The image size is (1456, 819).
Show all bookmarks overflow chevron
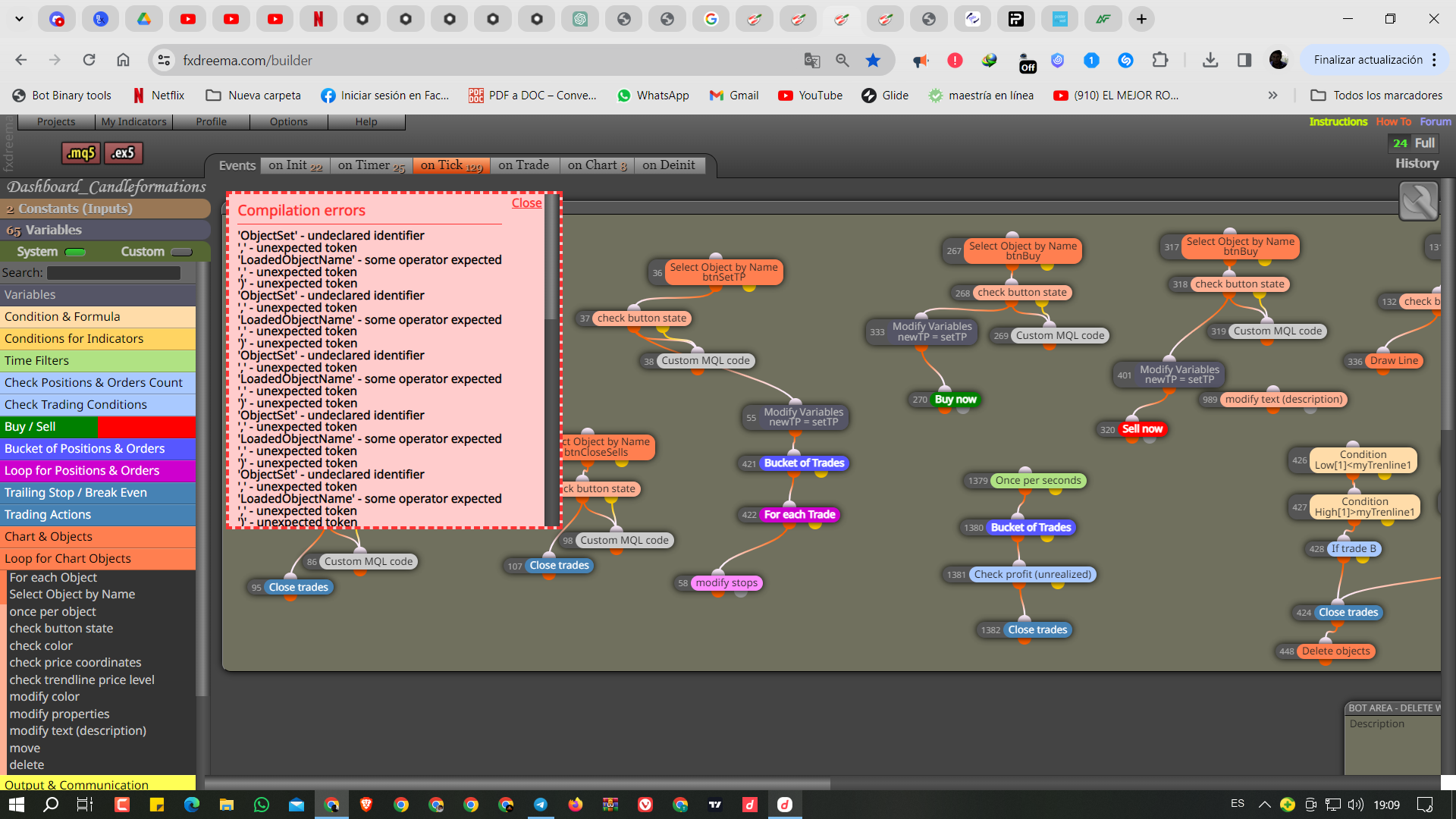(1272, 96)
